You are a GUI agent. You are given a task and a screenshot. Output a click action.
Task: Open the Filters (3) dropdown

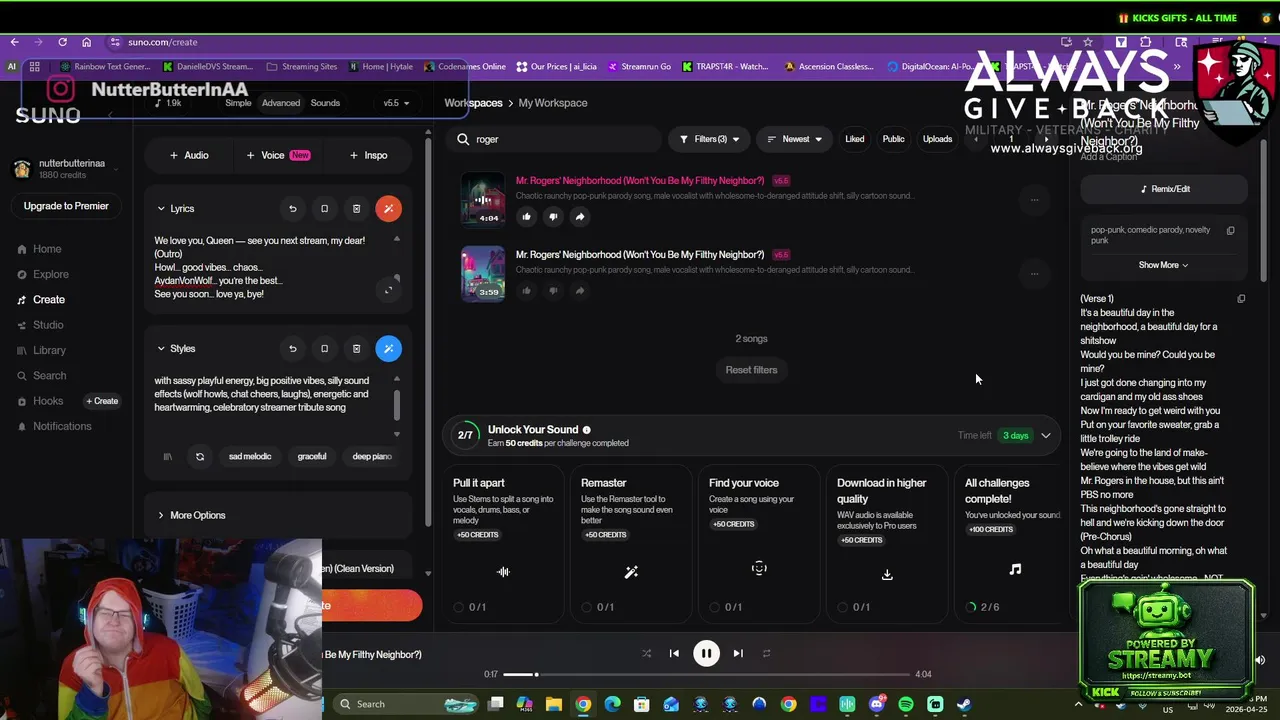coord(709,139)
